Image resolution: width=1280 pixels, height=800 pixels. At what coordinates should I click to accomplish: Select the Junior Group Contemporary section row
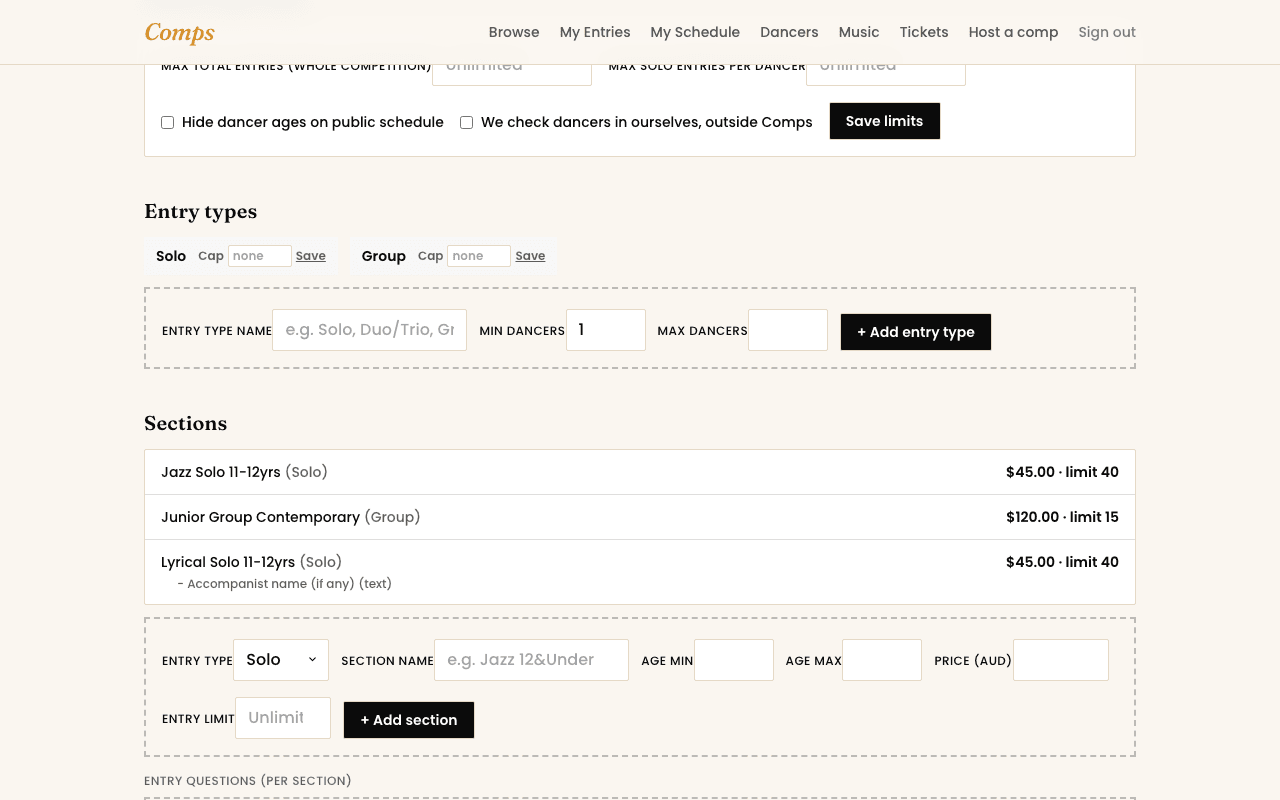[x=640, y=517]
